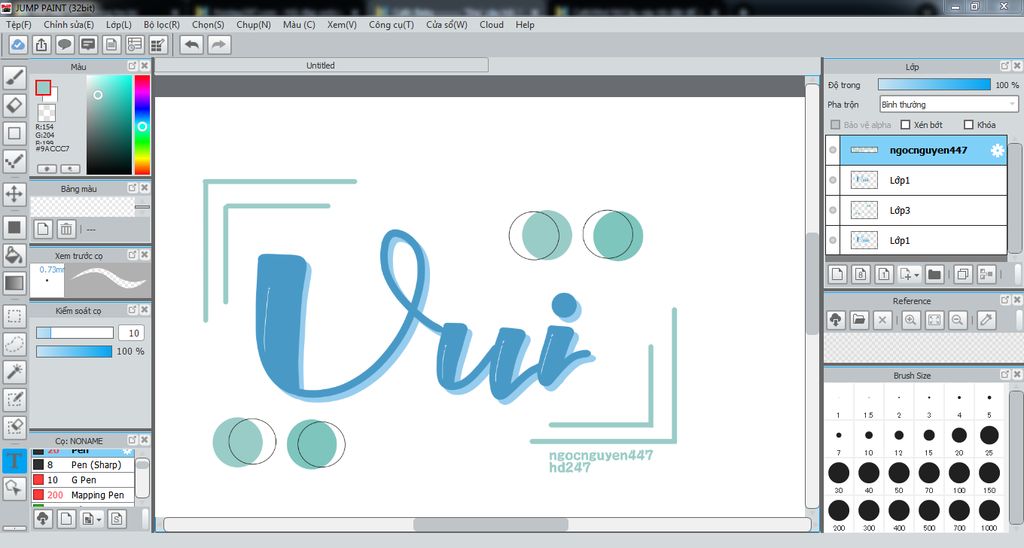Screen dimensions: 1024x548
Task: Toggle visibility of Lớp3 layer
Action: [x=833, y=210]
